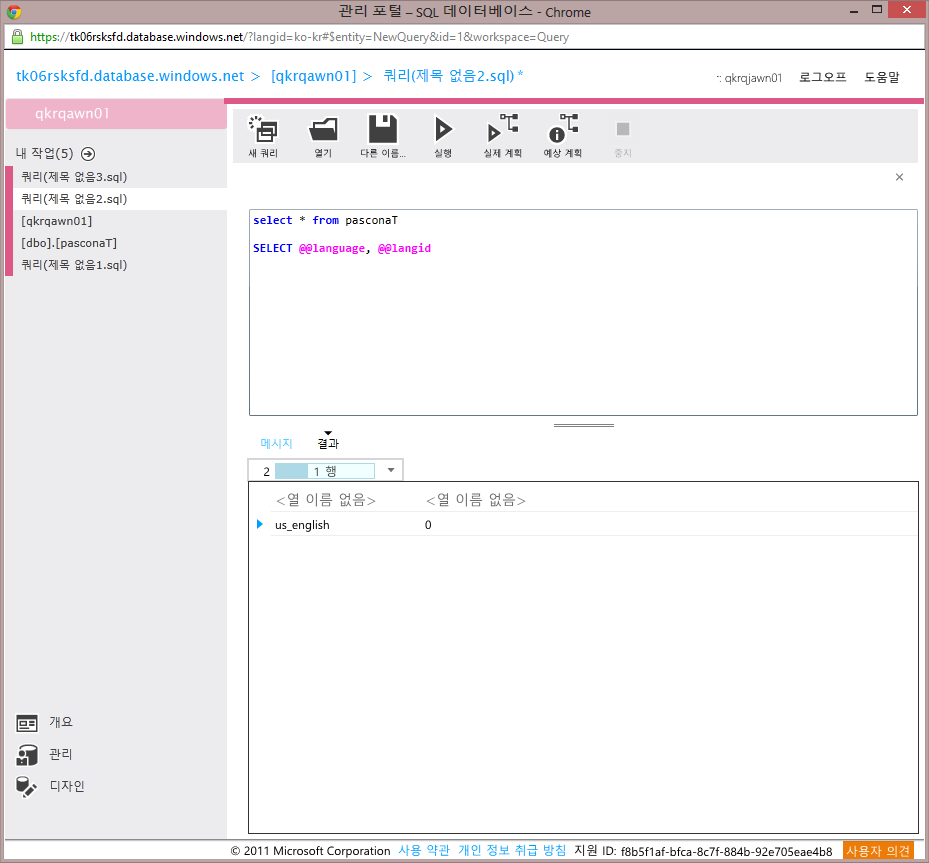Minimize the Chrome window
929x863 pixels.
pos(854,11)
